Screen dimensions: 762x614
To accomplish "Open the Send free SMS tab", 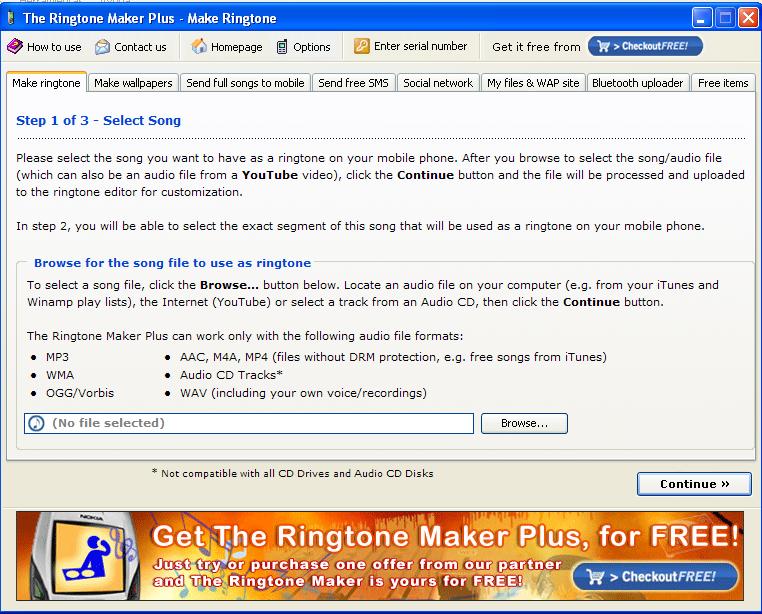I will (353, 83).
